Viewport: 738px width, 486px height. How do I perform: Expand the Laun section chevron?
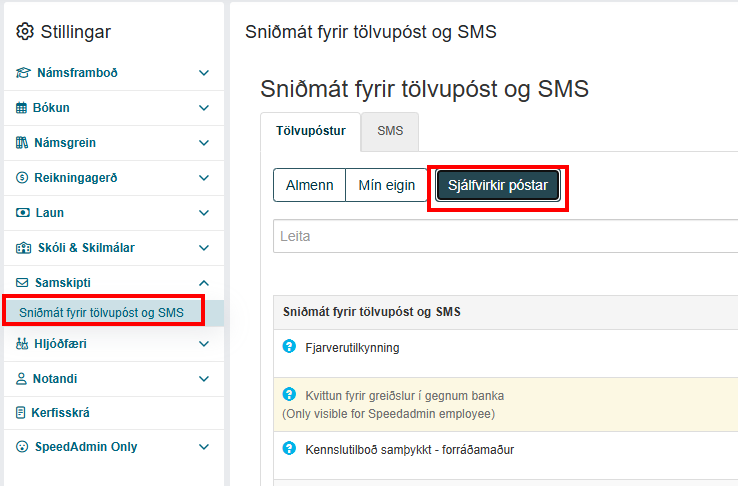click(x=204, y=213)
